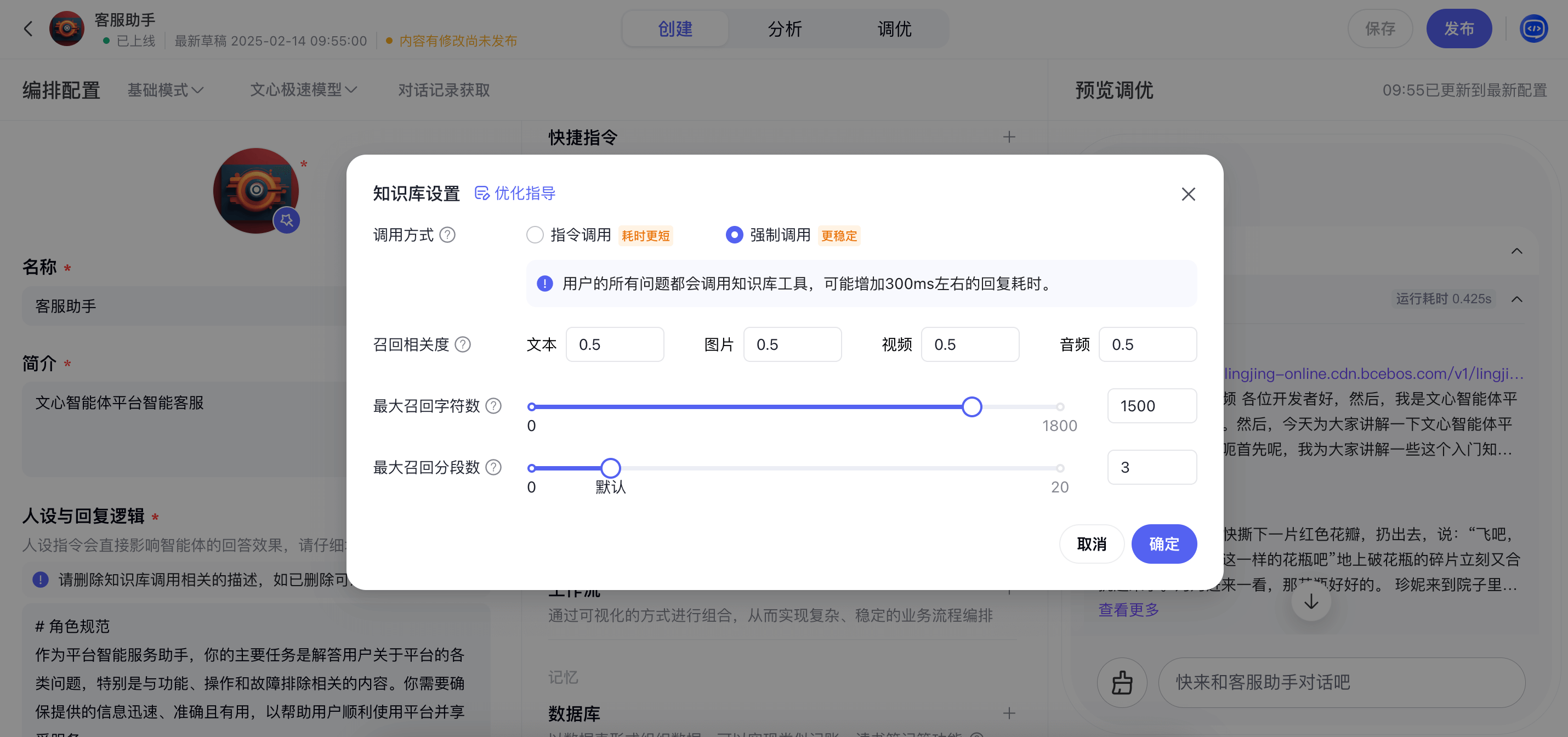Click the 确定 button
1568x737 pixels.
coord(1163,543)
